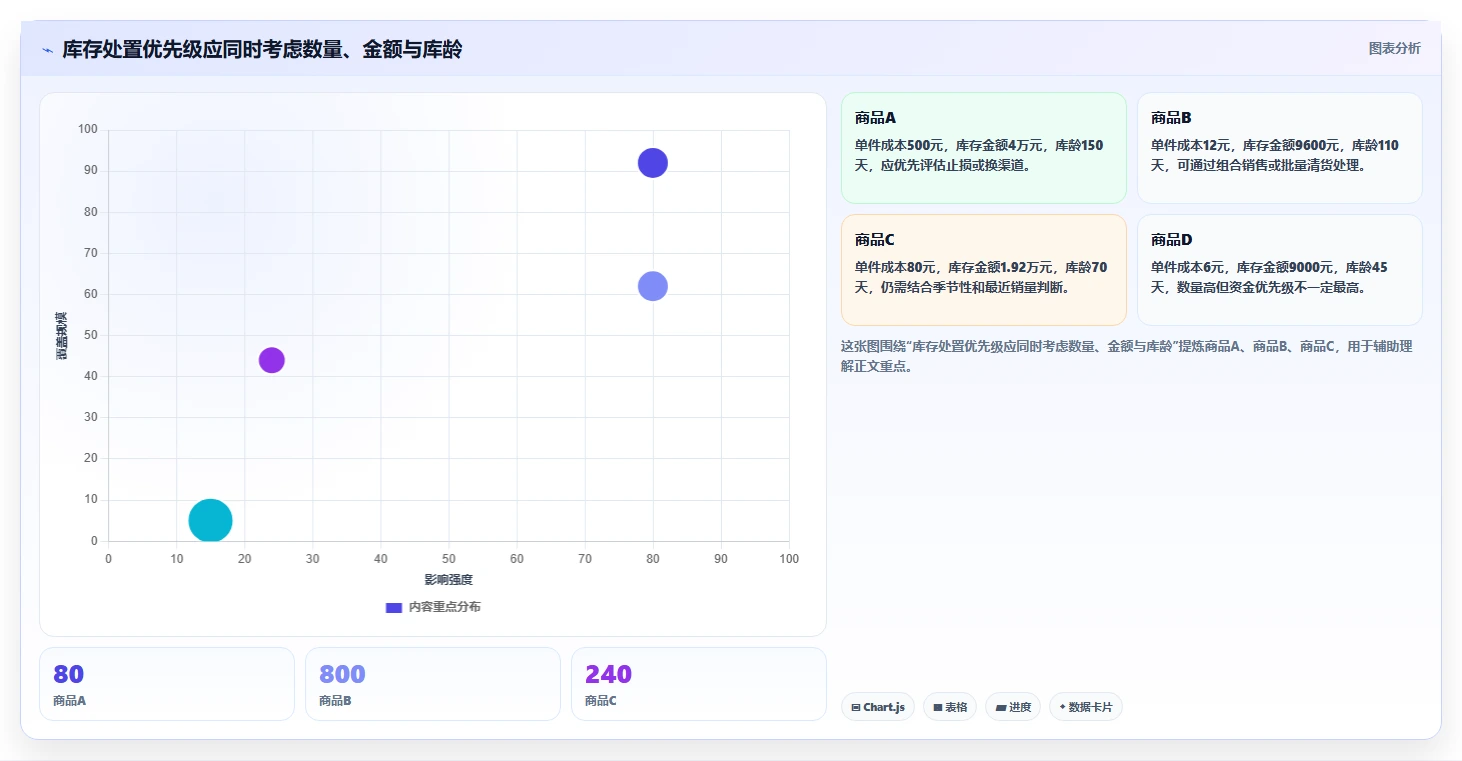Click the page title 库存处置优先级应同时考虑数量、金额与库龄

tap(262, 50)
